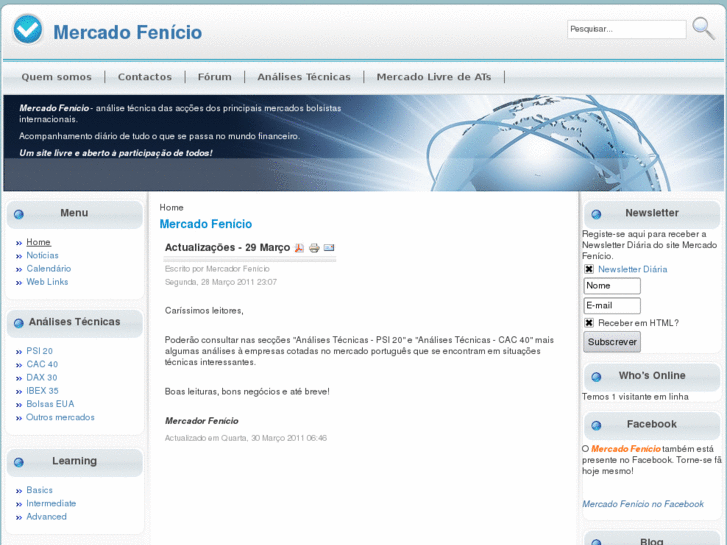Click the Menu module header
727x545 pixels.
75,213
